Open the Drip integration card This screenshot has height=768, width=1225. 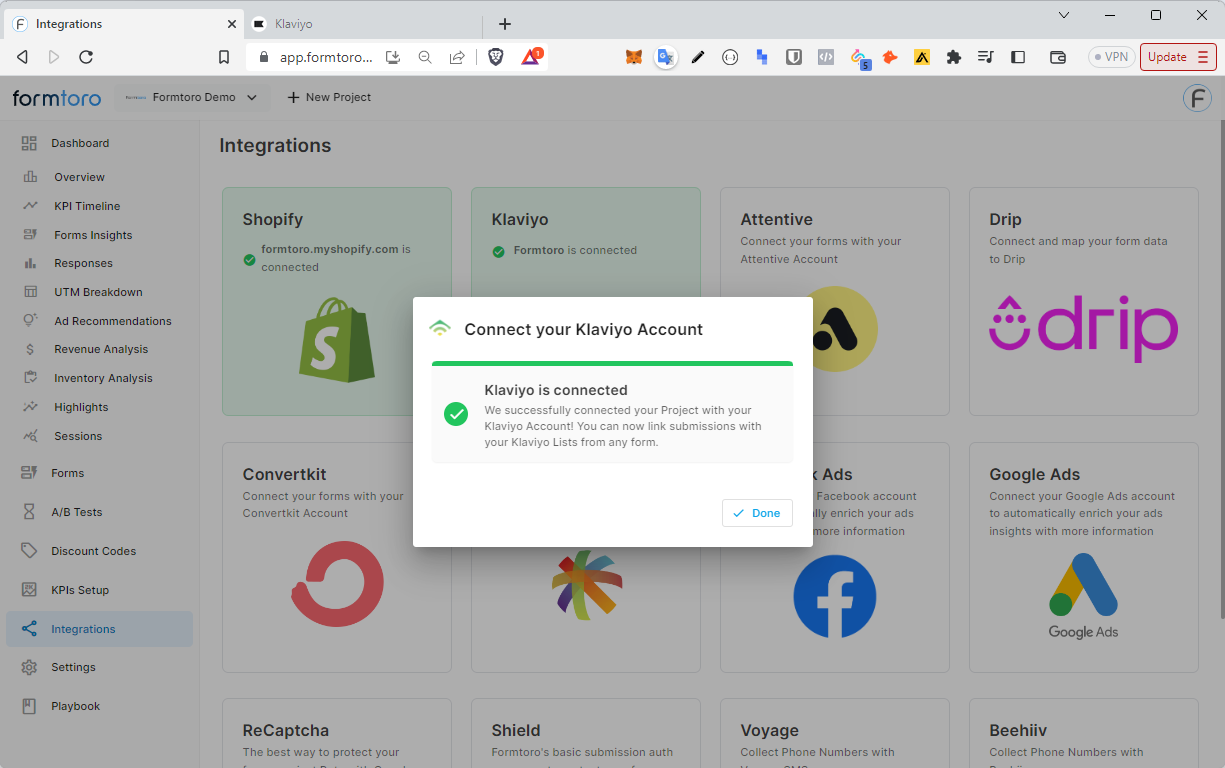pos(1084,301)
